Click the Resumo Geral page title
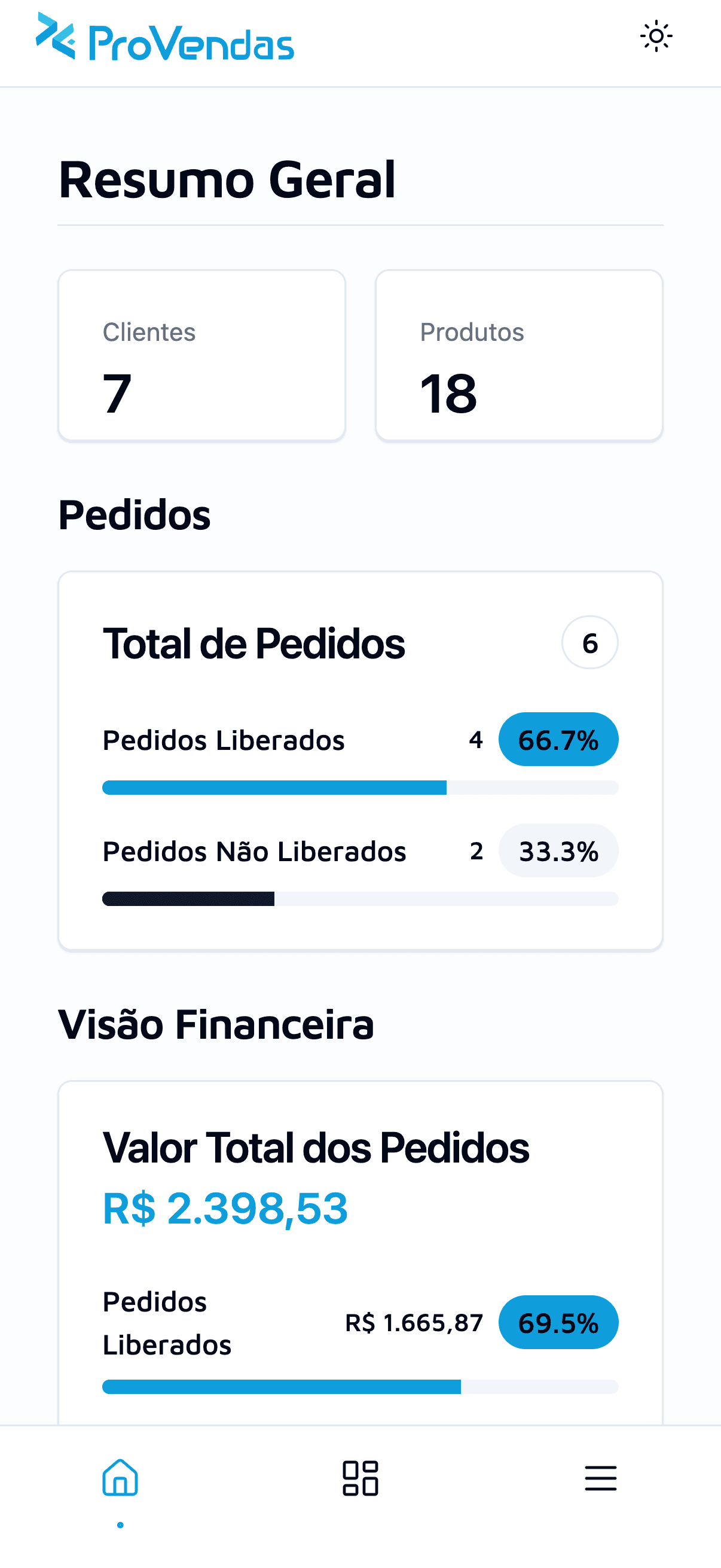The height and width of the screenshot is (1568, 721). (227, 179)
